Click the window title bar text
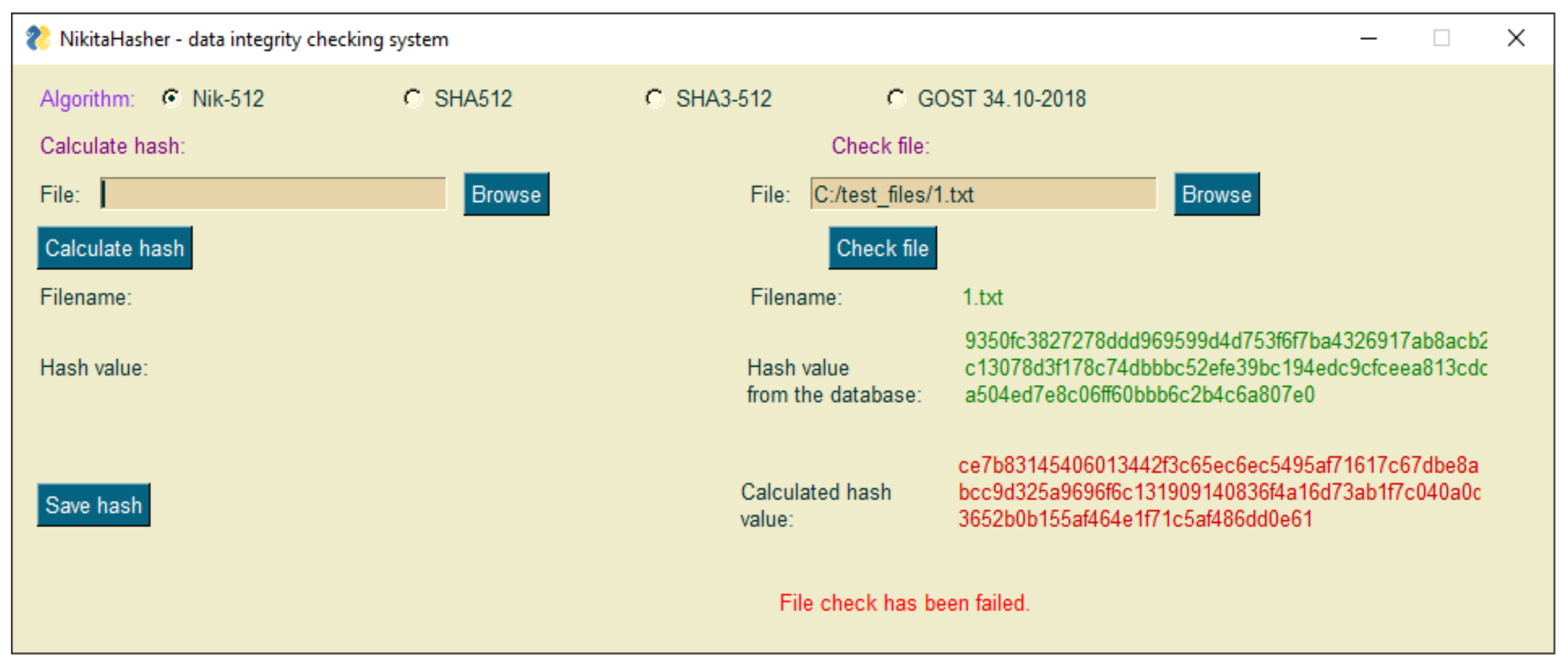 (x=254, y=39)
